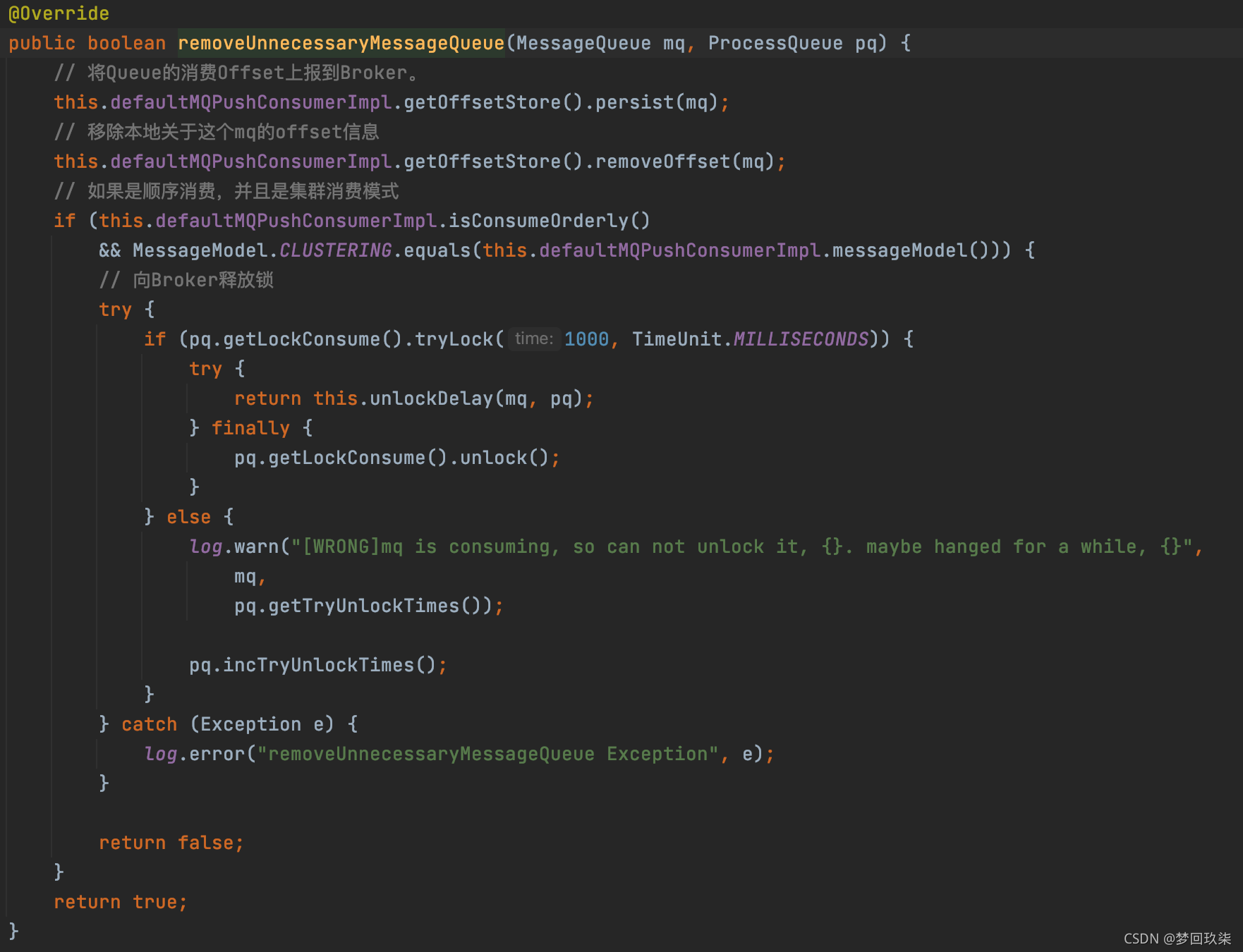Click the CLUSTERING enum constant
1243x952 pixels.
point(335,250)
